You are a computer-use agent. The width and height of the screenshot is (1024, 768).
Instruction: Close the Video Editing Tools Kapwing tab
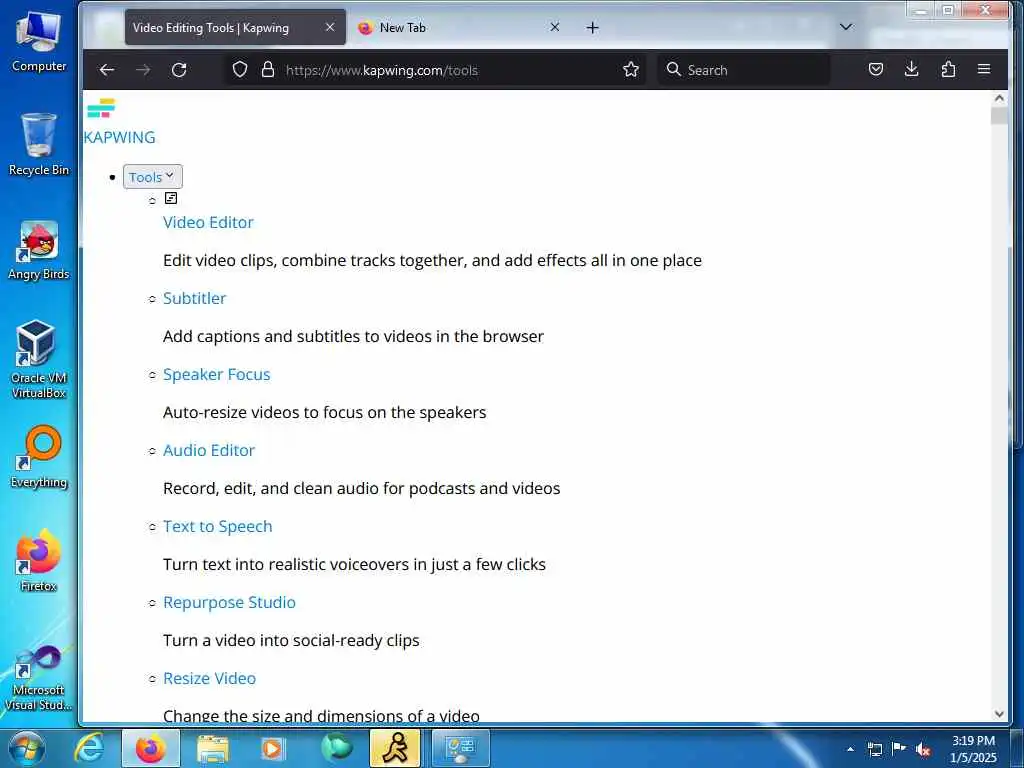pos(330,27)
